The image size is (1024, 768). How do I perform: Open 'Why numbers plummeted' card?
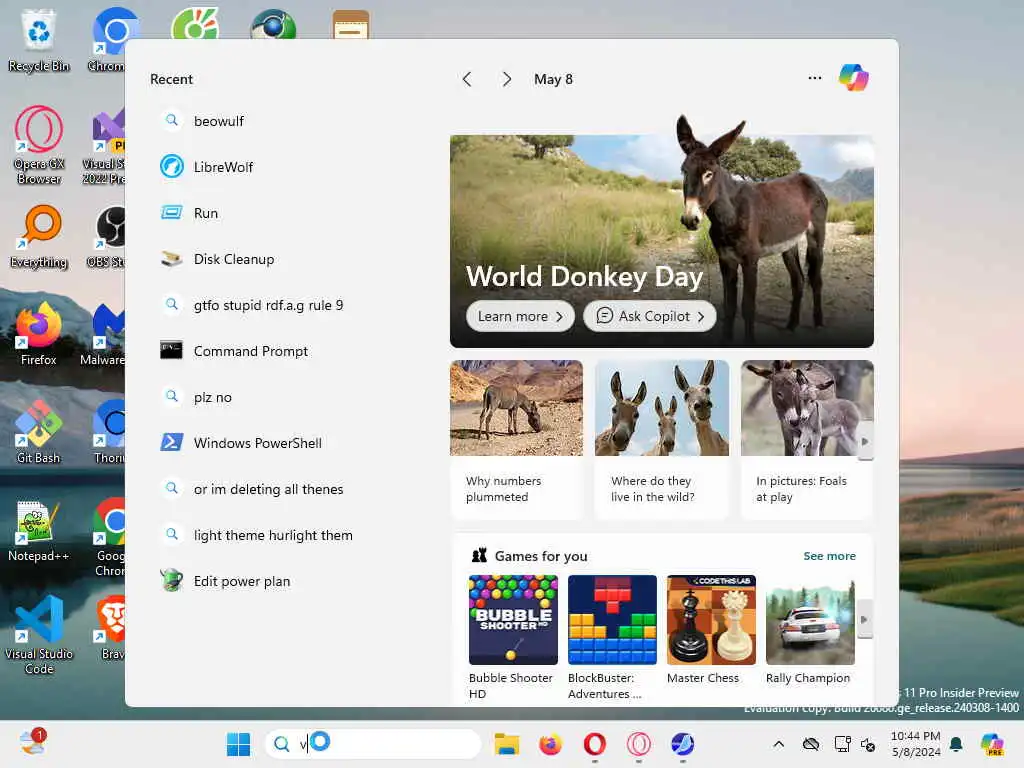(516, 440)
